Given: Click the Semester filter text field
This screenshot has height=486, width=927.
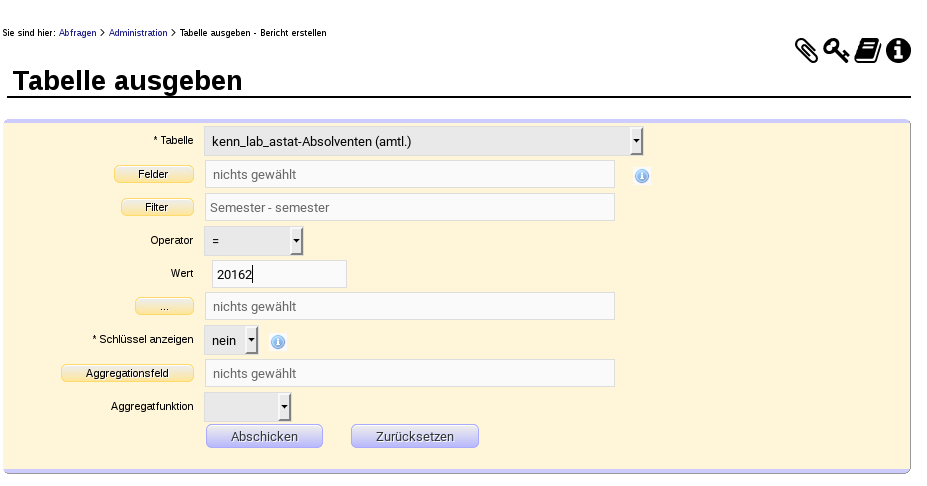Looking at the screenshot, I should coord(409,208).
